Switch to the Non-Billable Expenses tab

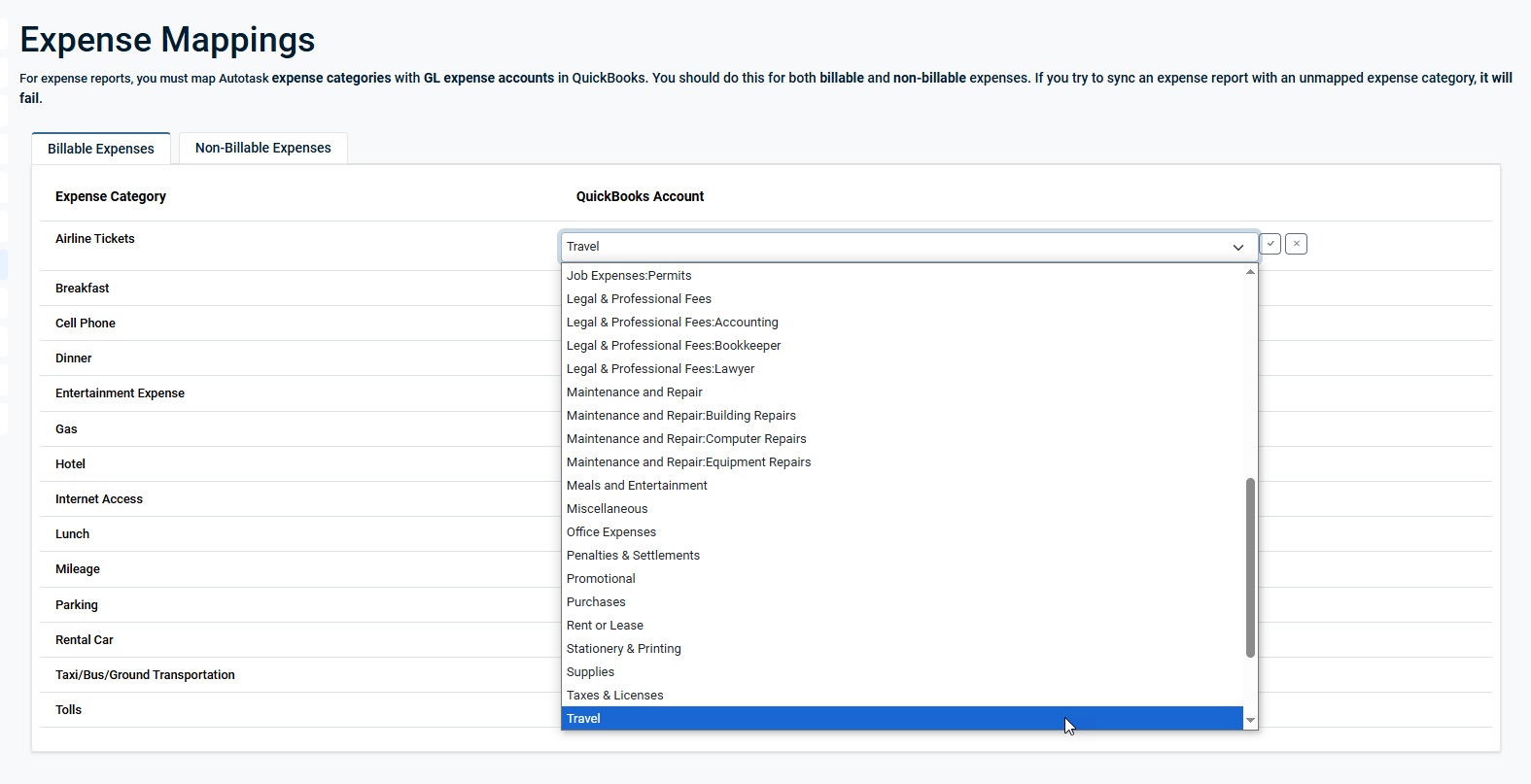(262, 148)
